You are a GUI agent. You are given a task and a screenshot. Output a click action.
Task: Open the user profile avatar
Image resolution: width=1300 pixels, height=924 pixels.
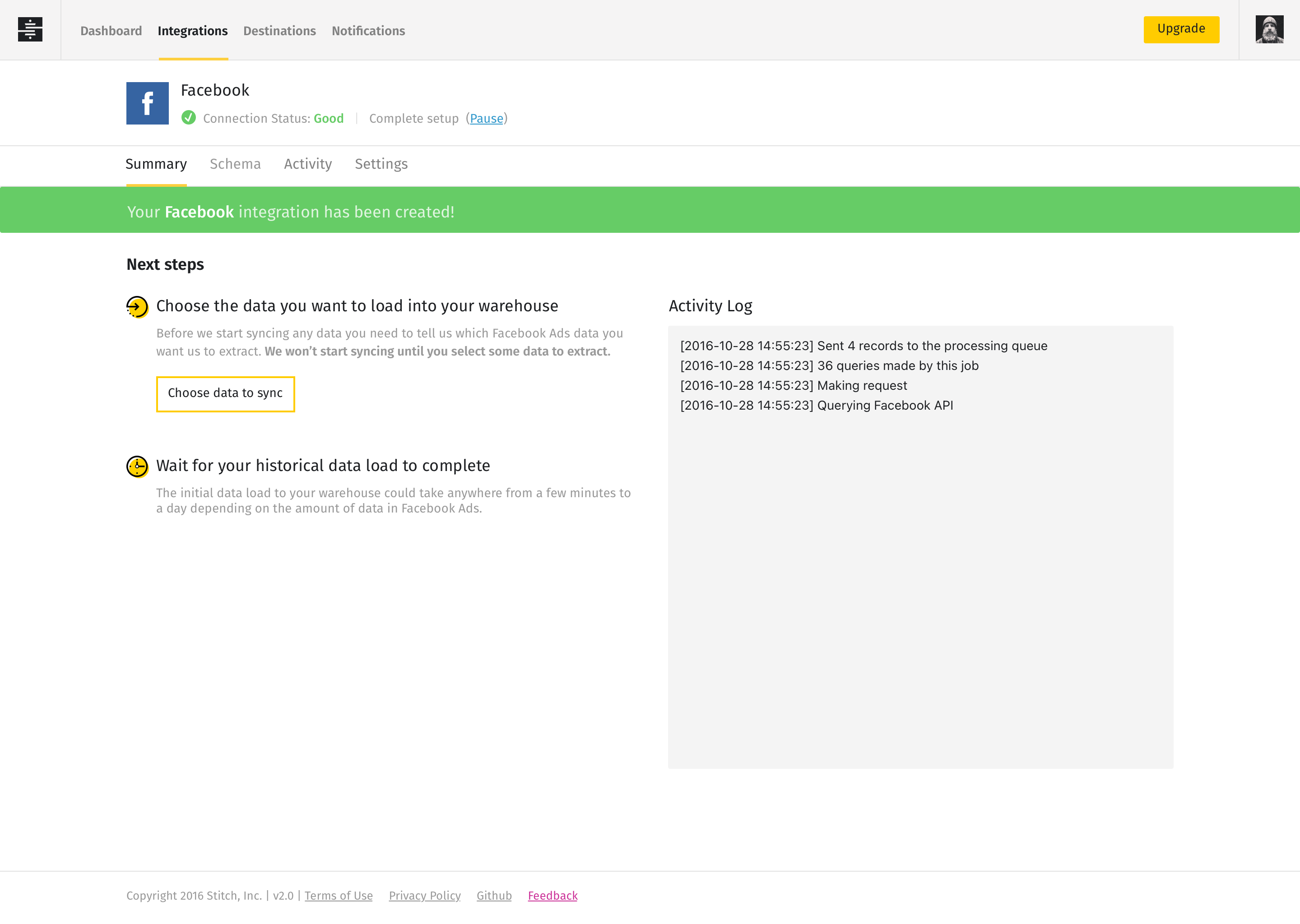(1269, 30)
